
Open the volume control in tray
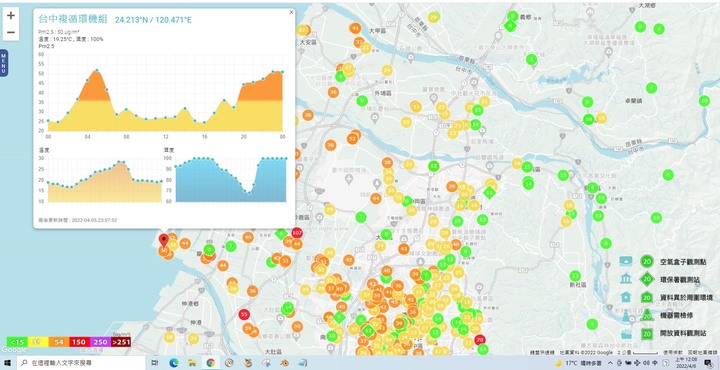coord(646,363)
